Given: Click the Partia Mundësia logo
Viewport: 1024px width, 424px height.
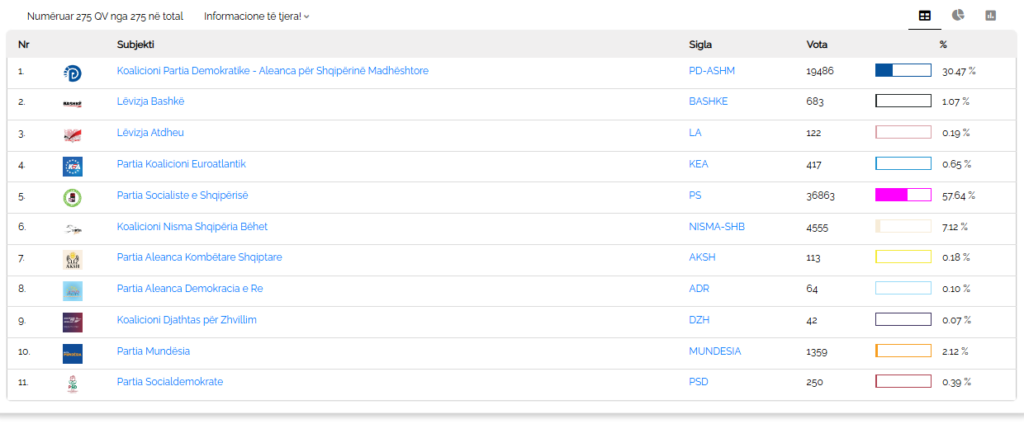Looking at the screenshot, I should (72, 353).
